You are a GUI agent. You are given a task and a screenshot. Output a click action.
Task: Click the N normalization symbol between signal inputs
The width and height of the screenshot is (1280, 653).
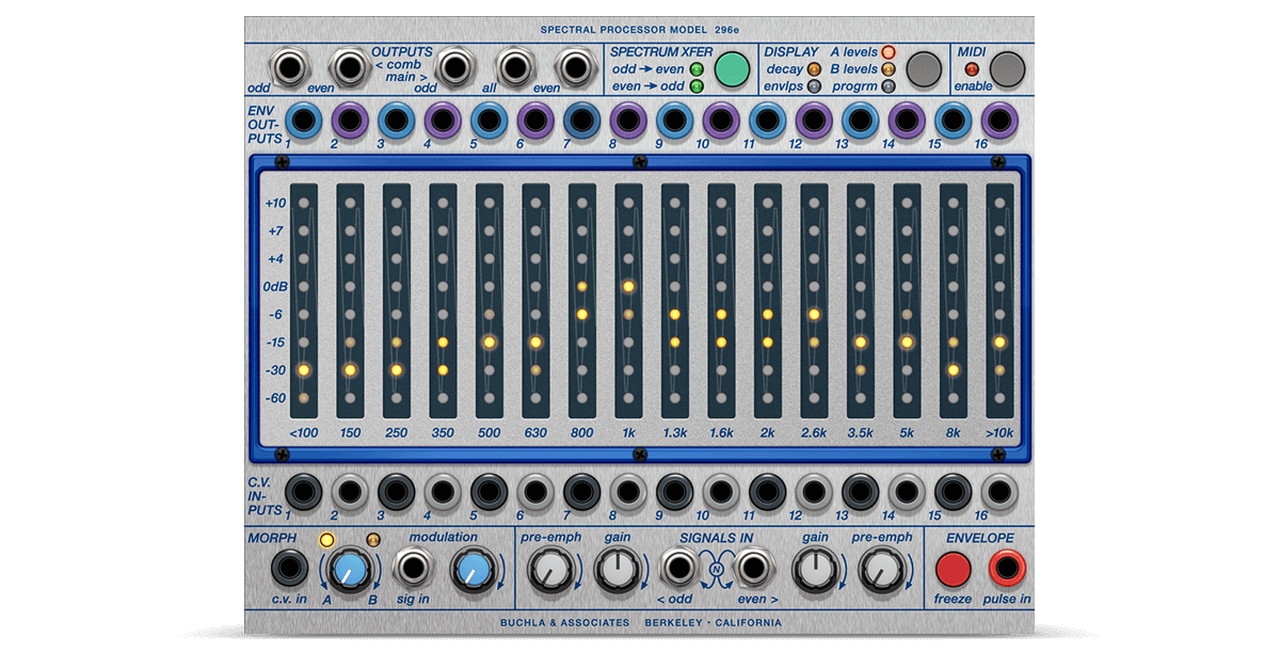(x=715, y=571)
